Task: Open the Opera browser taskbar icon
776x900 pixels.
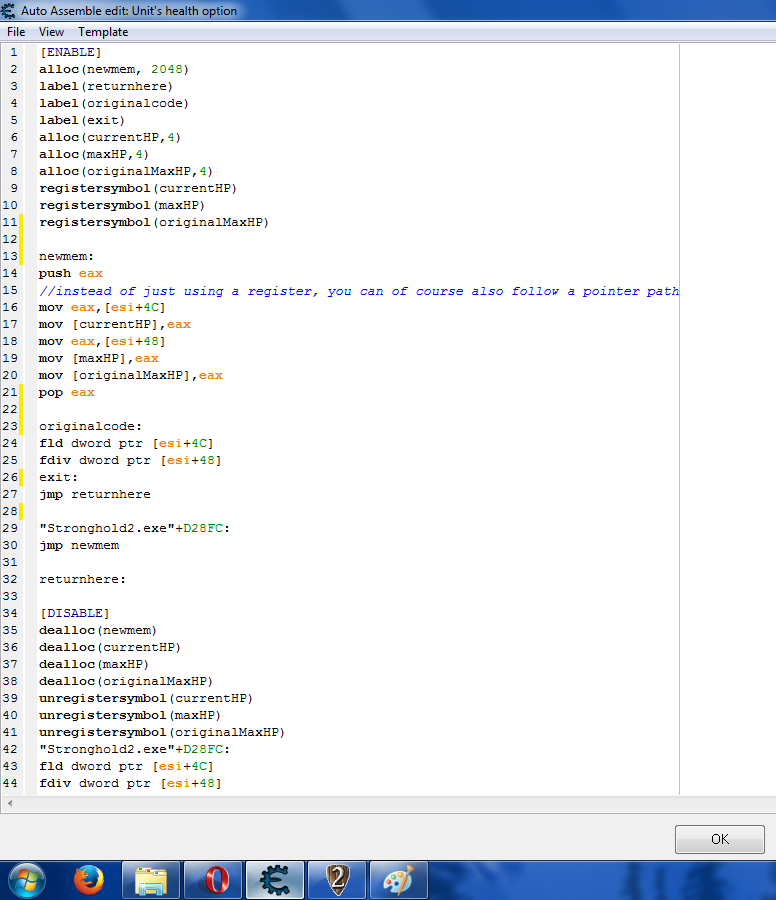Action: click(x=213, y=880)
